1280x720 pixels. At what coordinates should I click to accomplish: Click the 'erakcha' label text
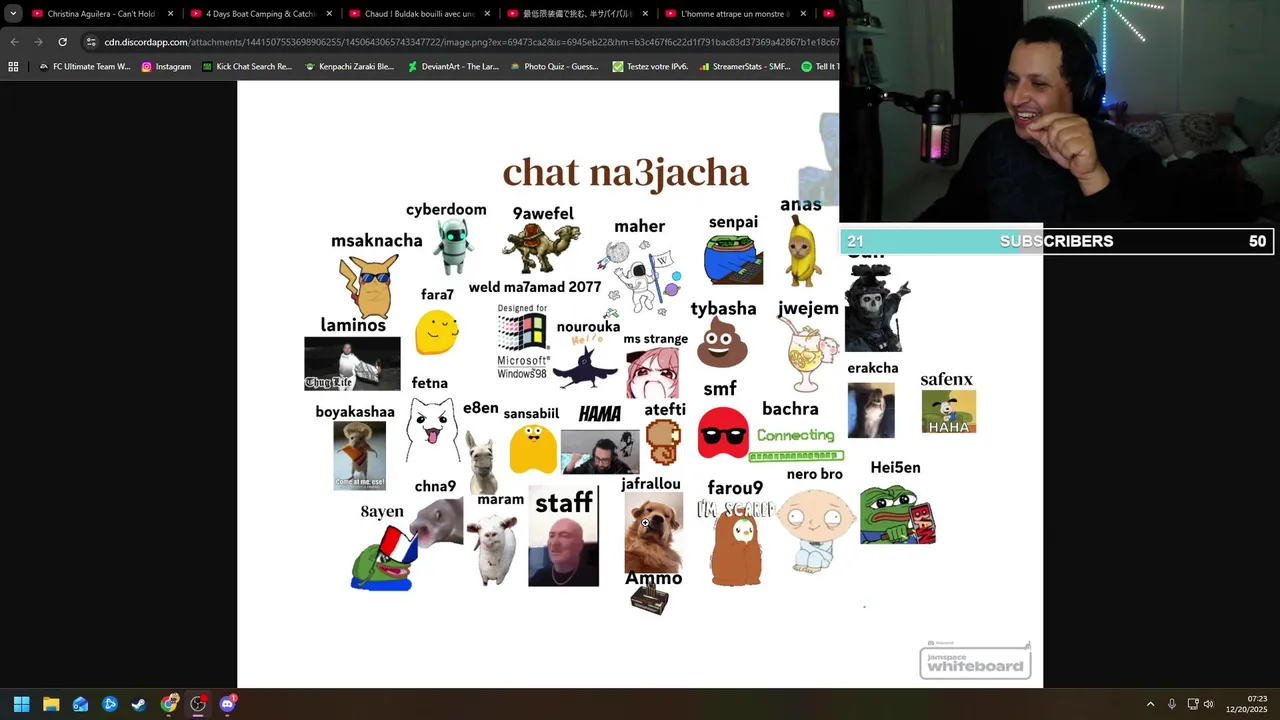[873, 368]
